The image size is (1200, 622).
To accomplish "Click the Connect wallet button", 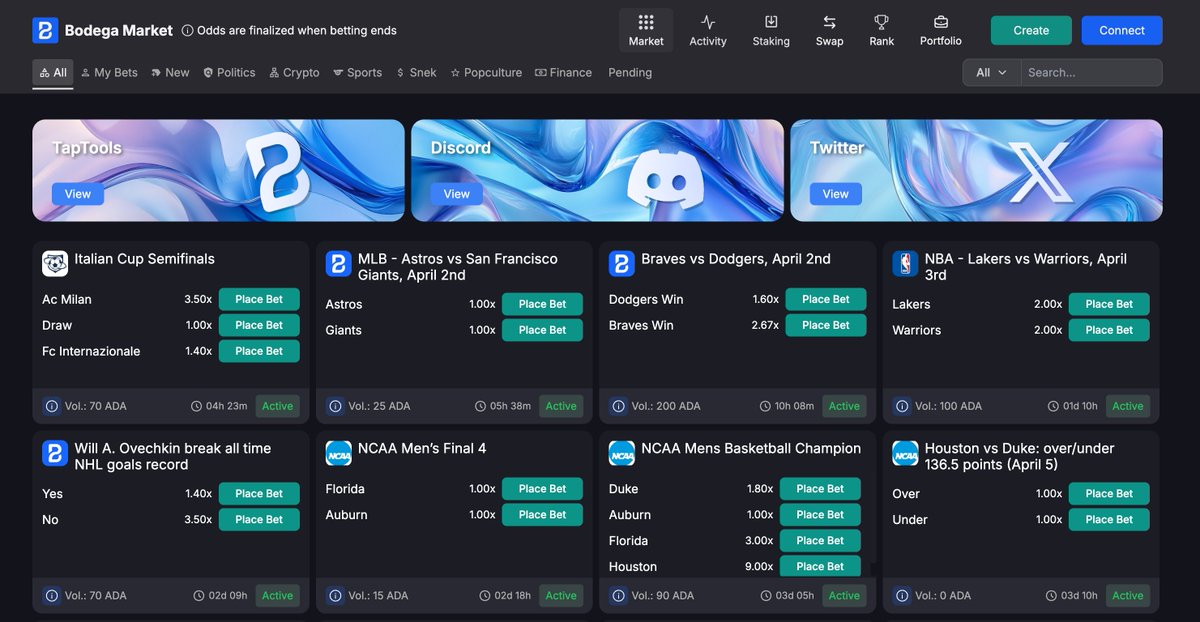I will coord(1122,30).
